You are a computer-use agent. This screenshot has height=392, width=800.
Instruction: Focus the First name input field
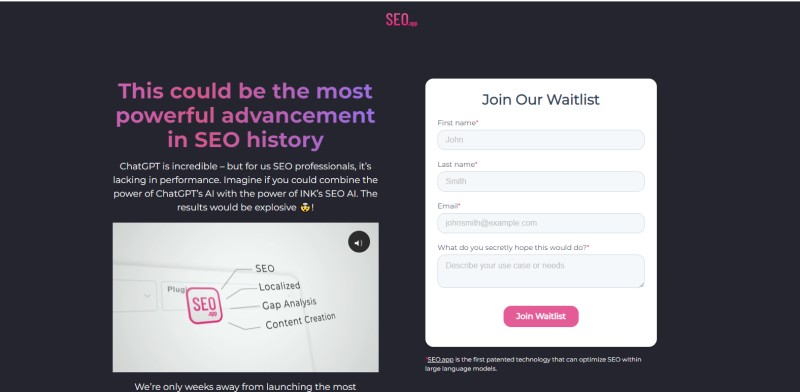pyautogui.click(x=541, y=140)
